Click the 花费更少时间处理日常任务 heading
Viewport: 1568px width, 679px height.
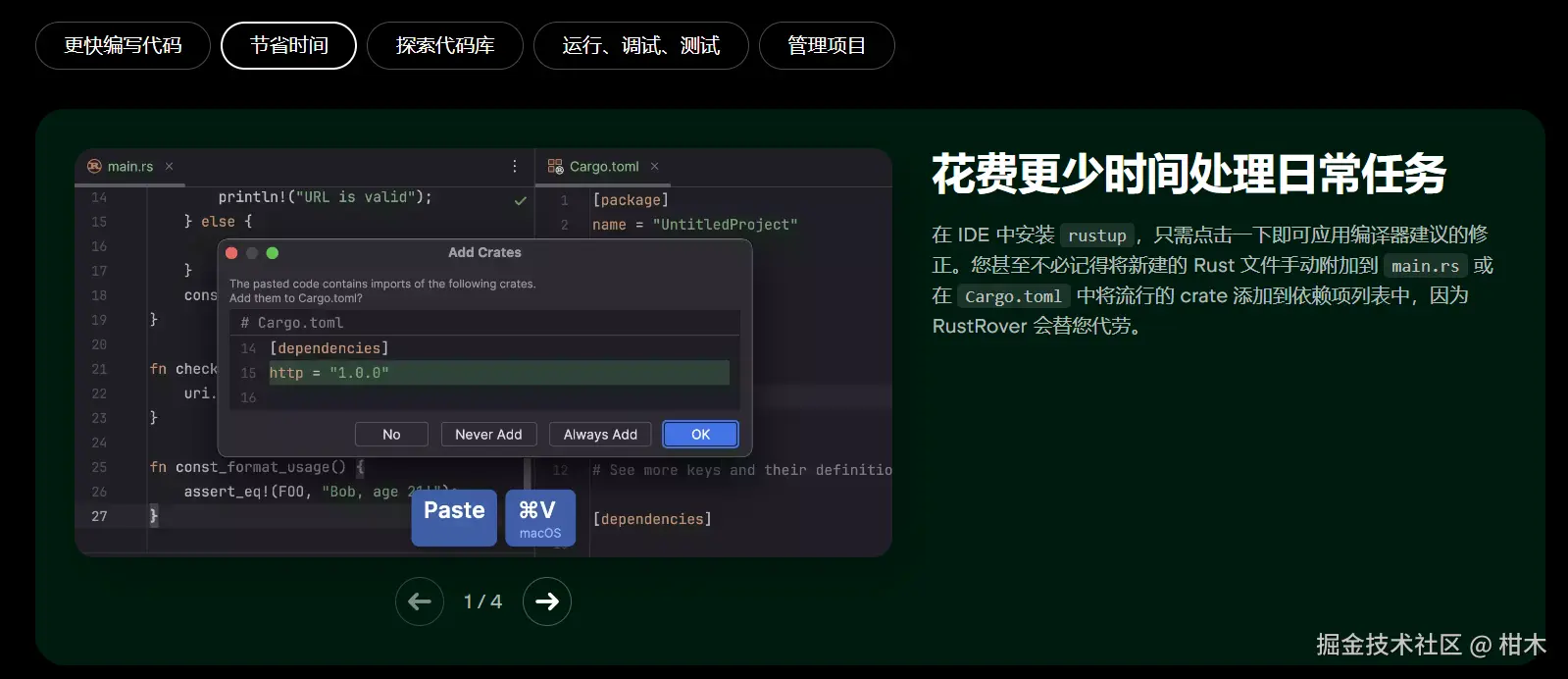[1189, 175]
